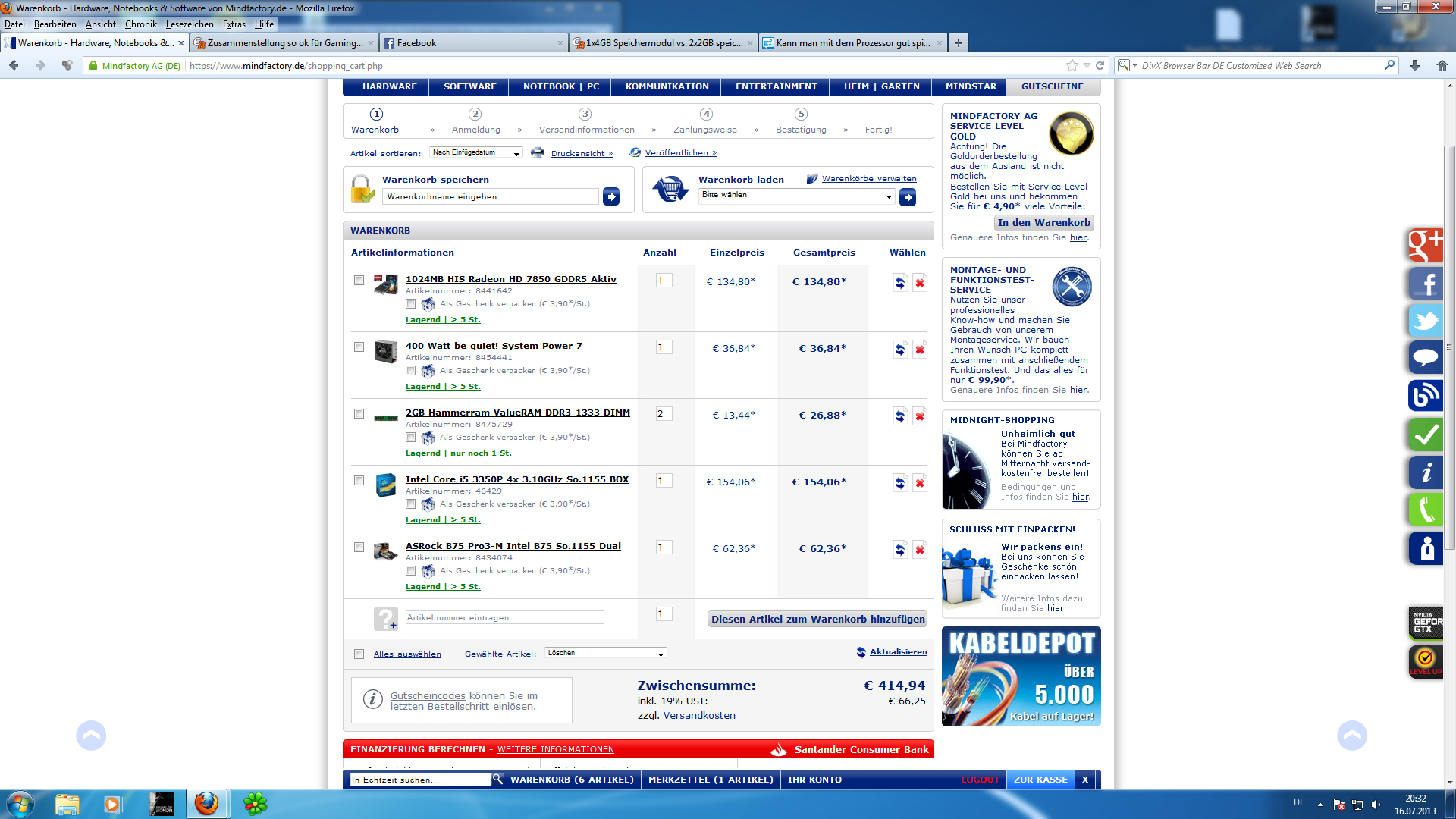Open the Google+ share sidebar button
The width and height of the screenshot is (1456, 819).
[1426, 245]
